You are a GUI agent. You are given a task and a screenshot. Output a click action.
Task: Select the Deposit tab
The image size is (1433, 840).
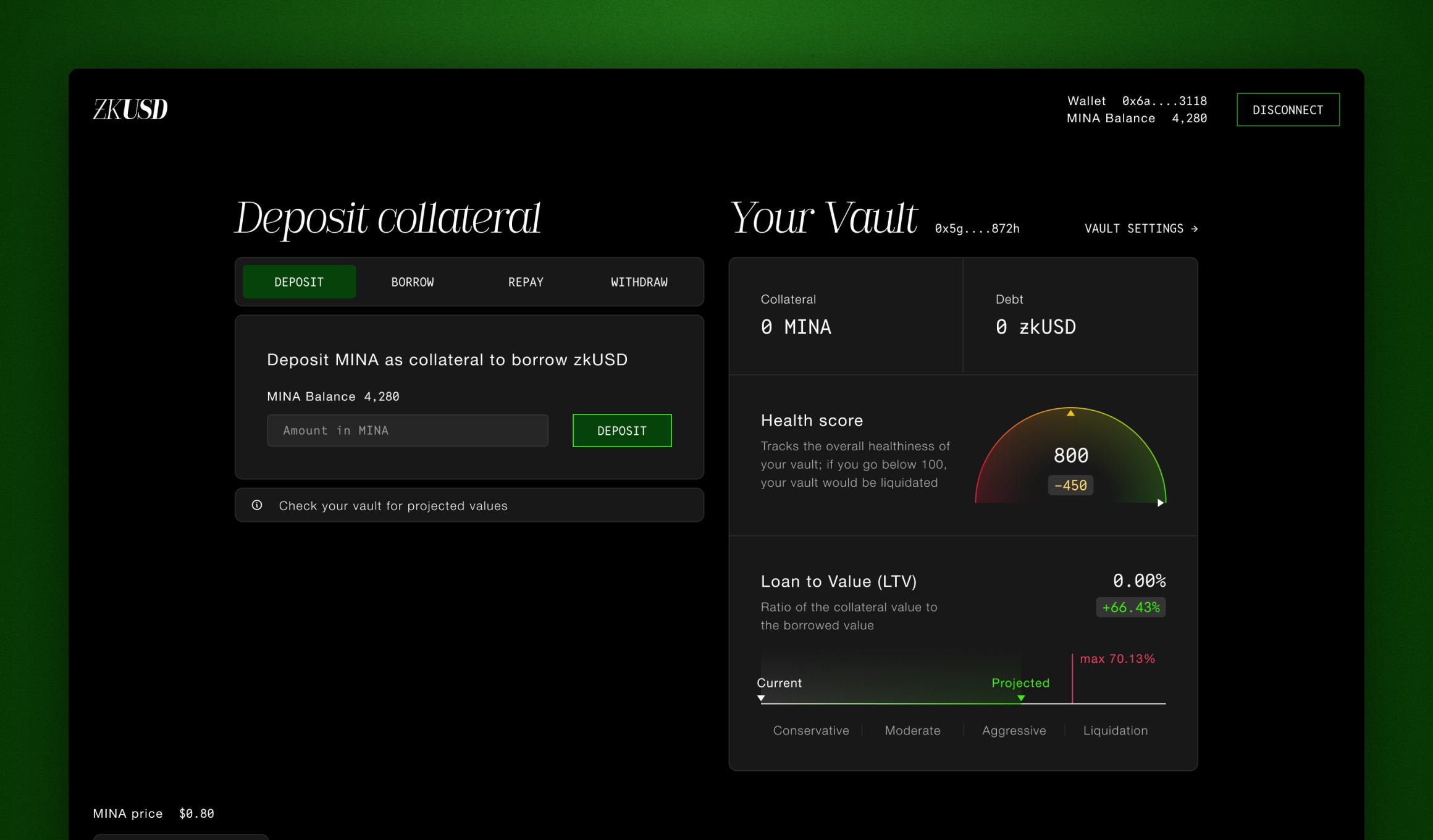(x=299, y=282)
